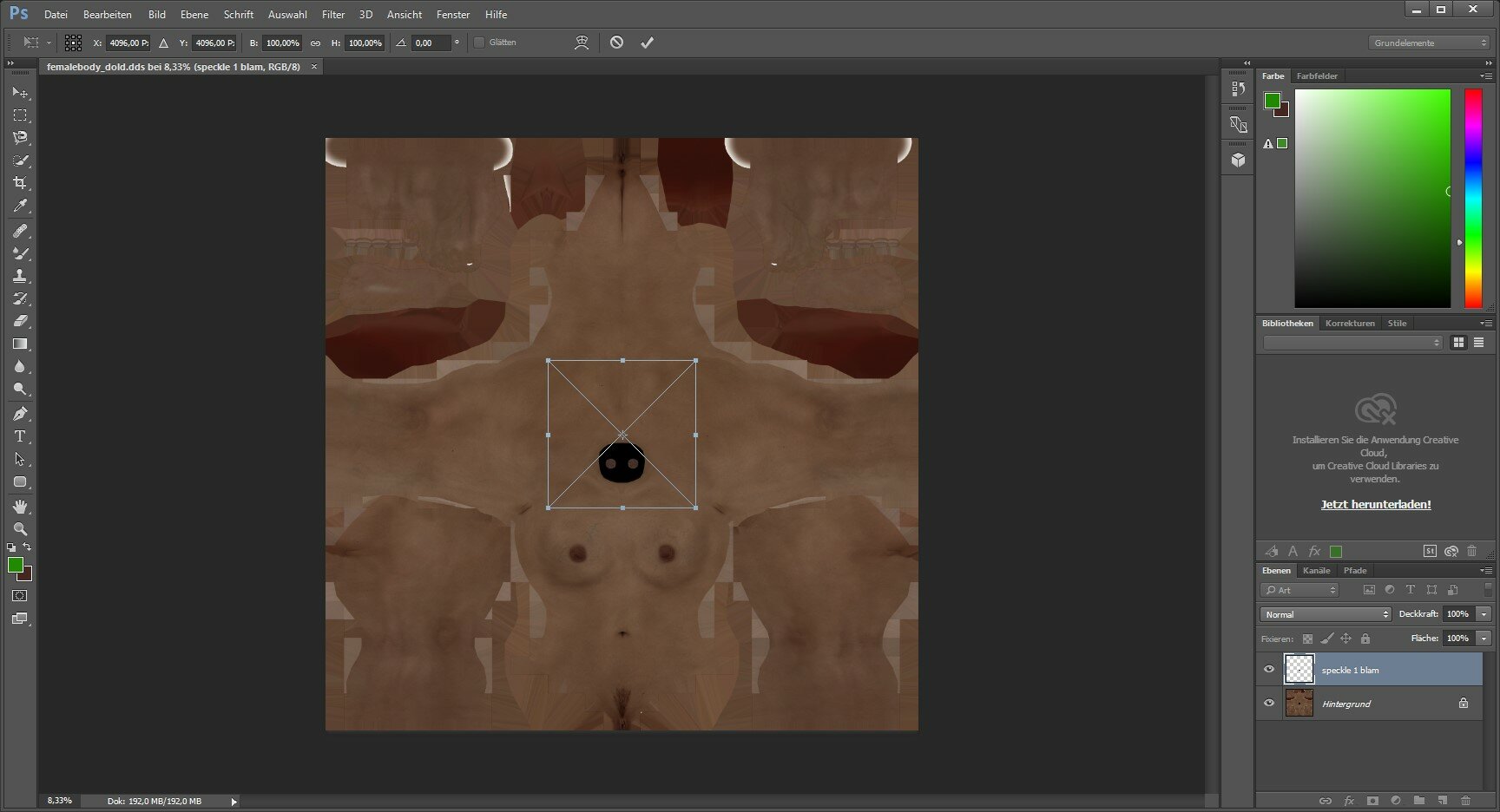Click the hue spectrum slider bar
1500x812 pixels.
tap(1473, 198)
